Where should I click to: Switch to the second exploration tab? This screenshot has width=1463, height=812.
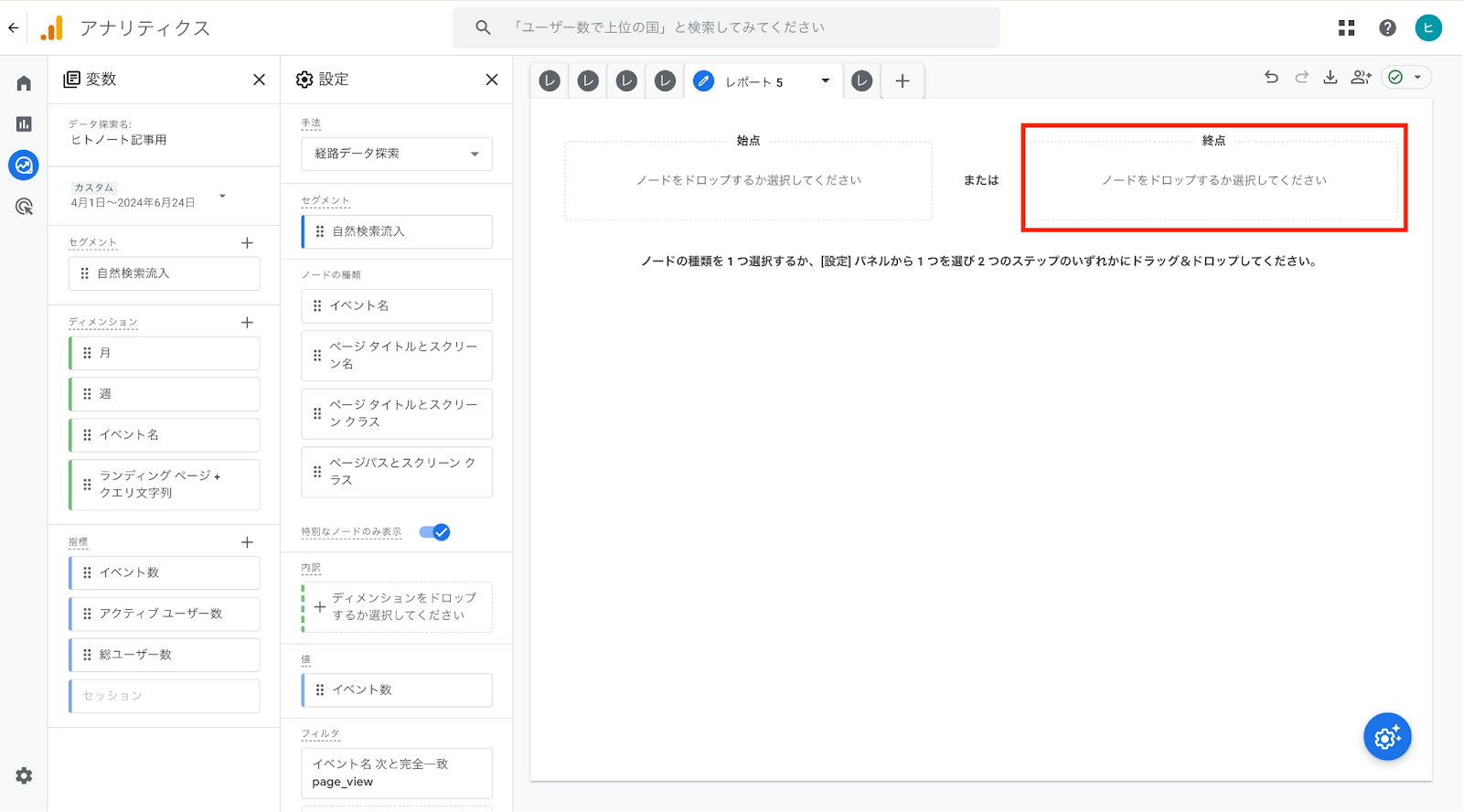point(588,81)
